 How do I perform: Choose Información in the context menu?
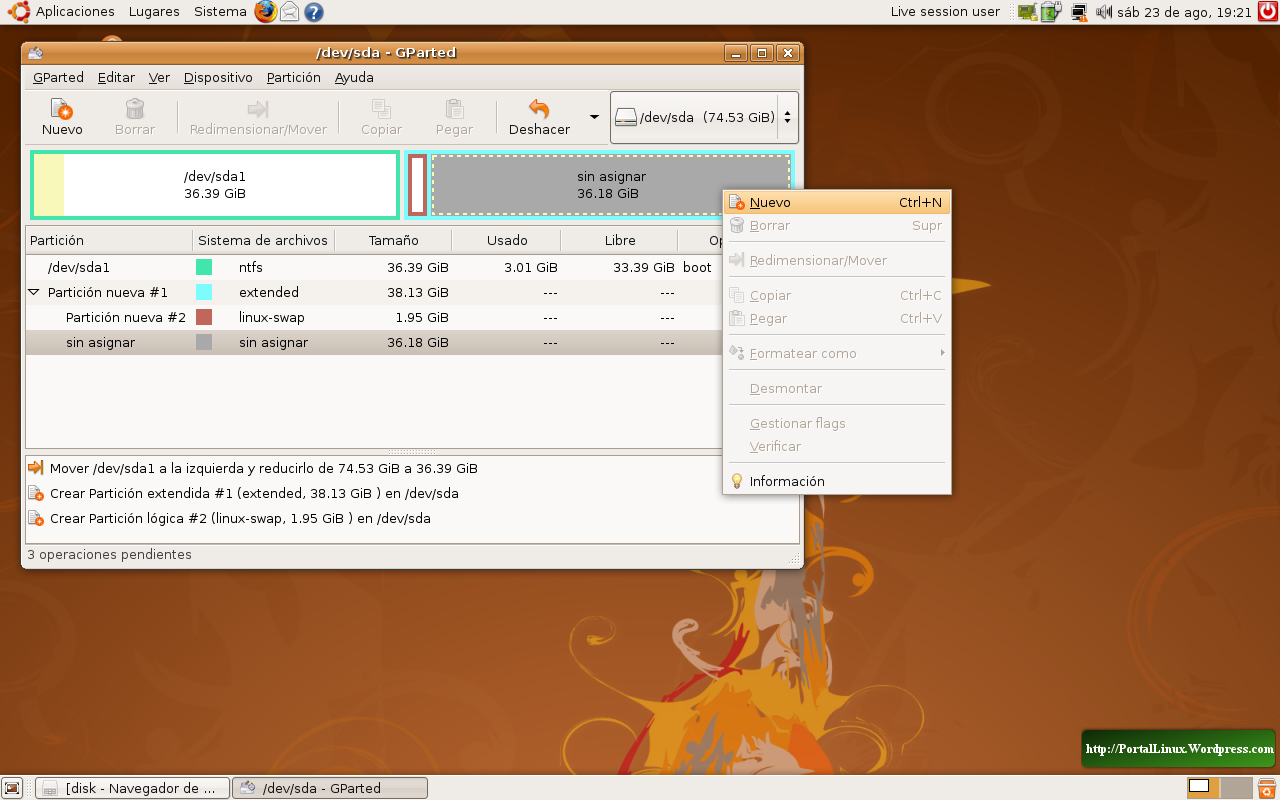click(x=837, y=481)
